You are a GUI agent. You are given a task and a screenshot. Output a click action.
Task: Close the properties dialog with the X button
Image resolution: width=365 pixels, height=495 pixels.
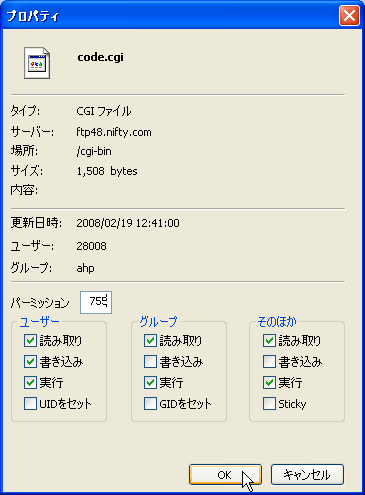pos(349,15)
